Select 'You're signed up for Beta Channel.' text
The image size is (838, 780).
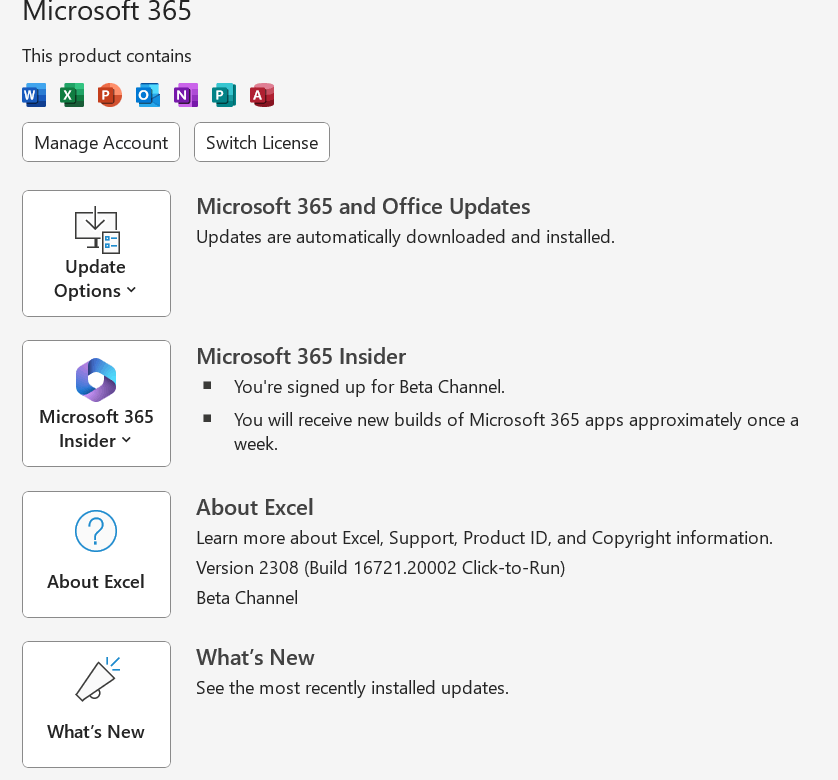(x=369, y=387)
